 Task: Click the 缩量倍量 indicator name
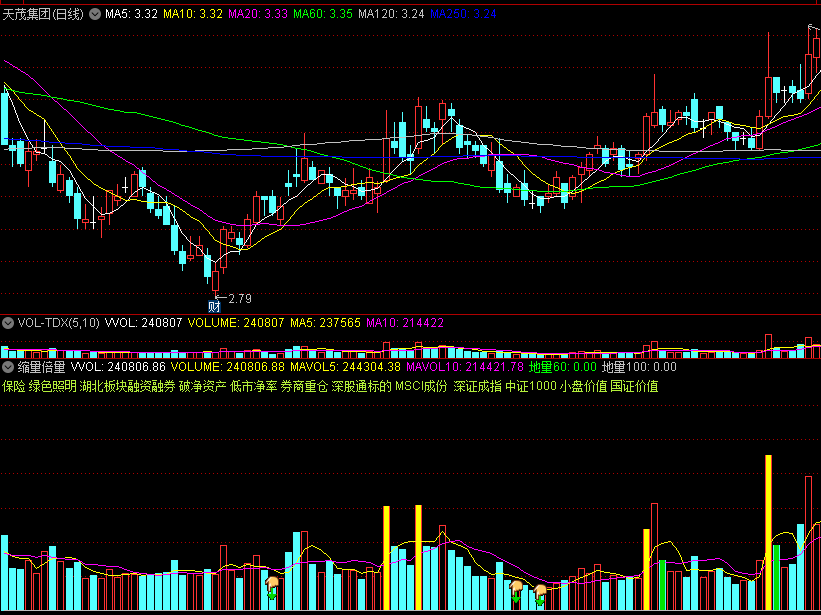tap(41, 367)
